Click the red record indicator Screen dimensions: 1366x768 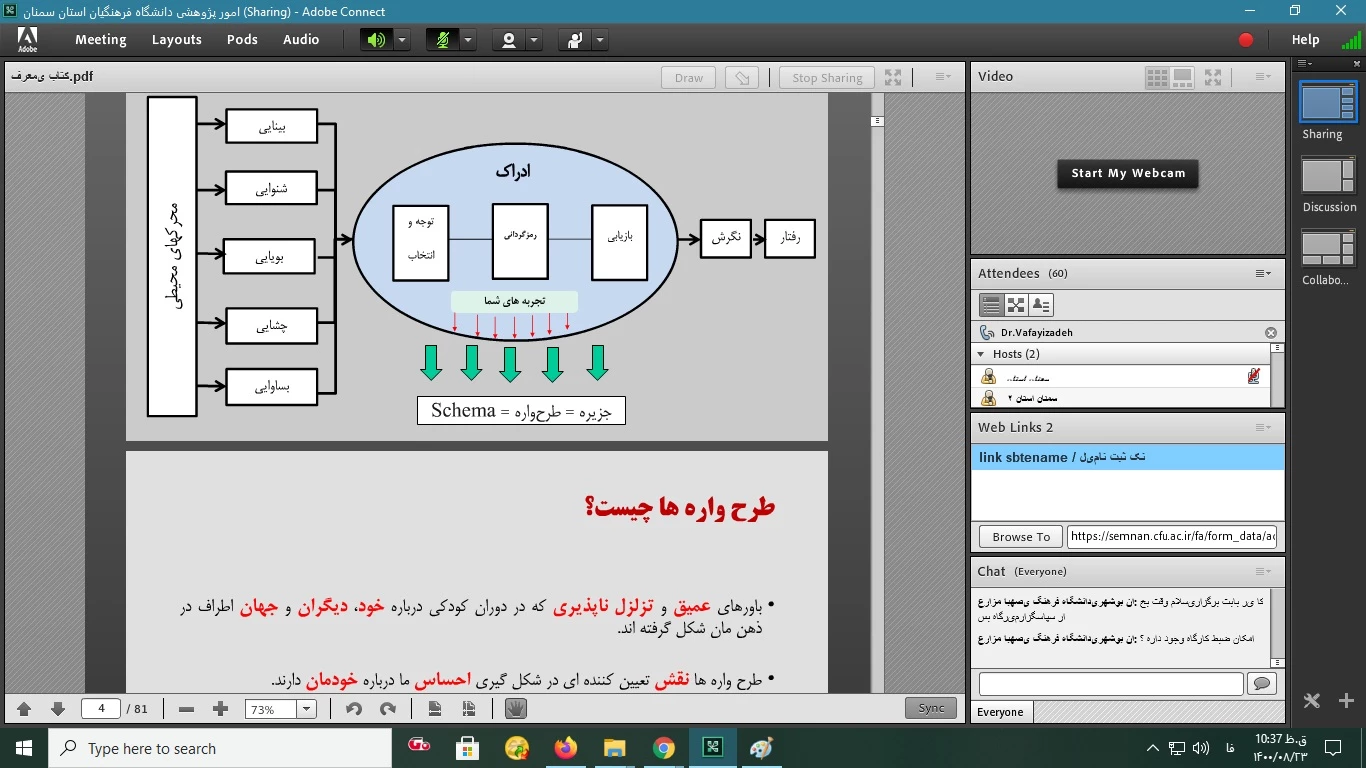tap(1246, 40)
